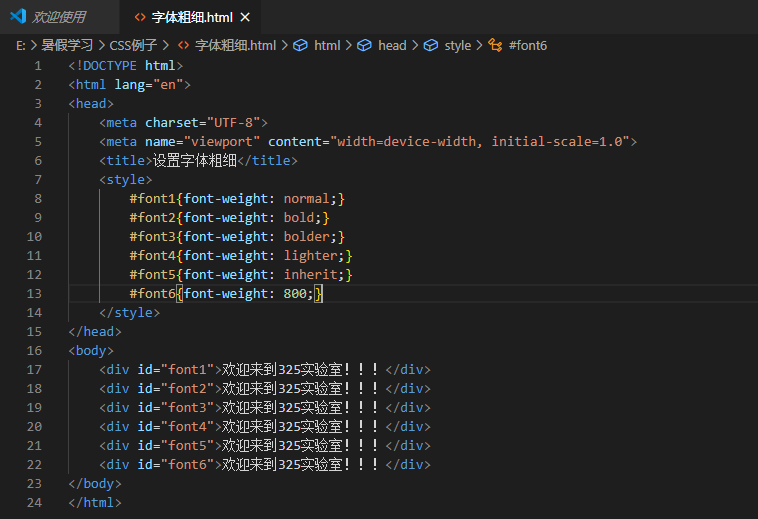Click the html file icon in breadcrumb
Viewport: 758px width, 519px height.
(x=184, y=45)
